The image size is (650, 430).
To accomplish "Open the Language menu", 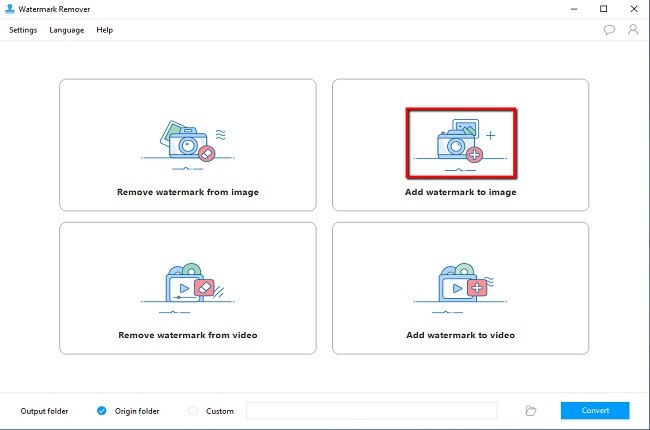I will point(66,30).
